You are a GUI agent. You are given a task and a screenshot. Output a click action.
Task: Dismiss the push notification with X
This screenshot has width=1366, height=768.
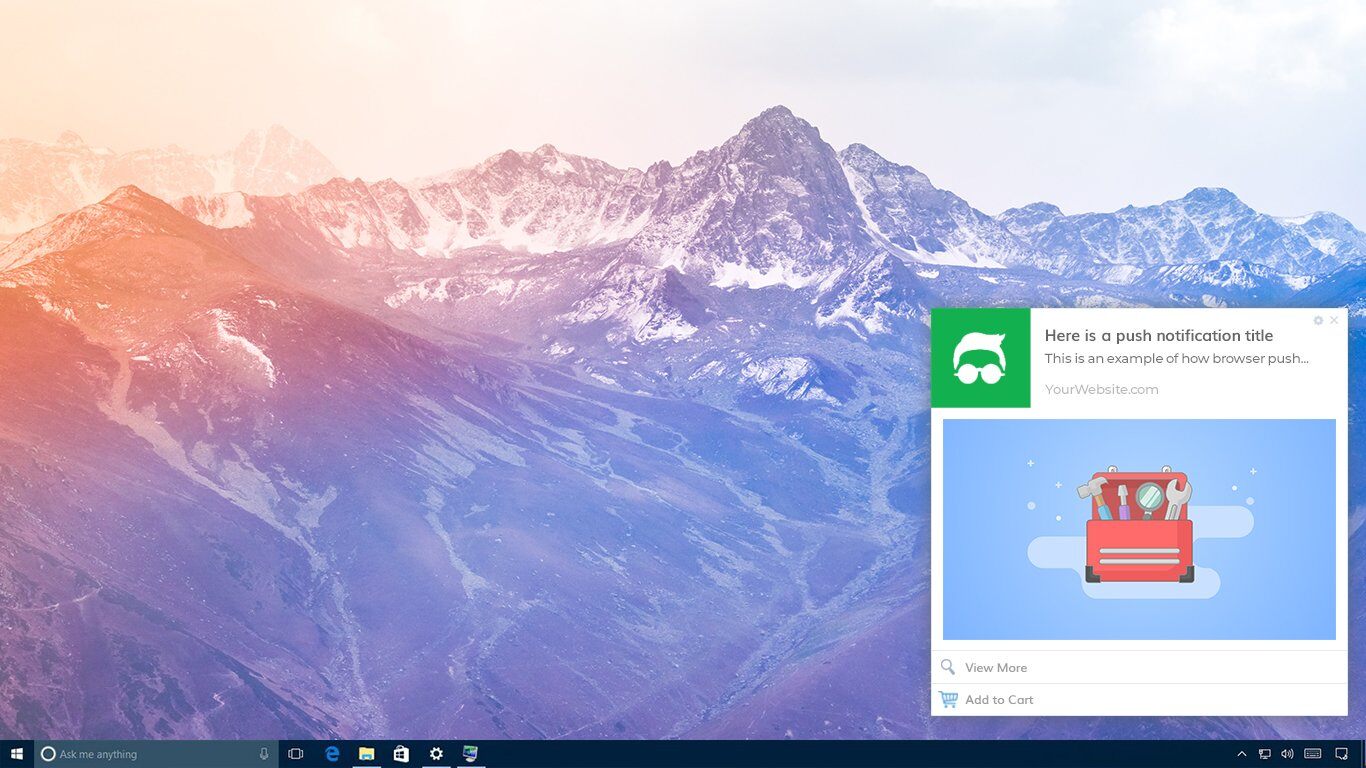point(1333,321)
